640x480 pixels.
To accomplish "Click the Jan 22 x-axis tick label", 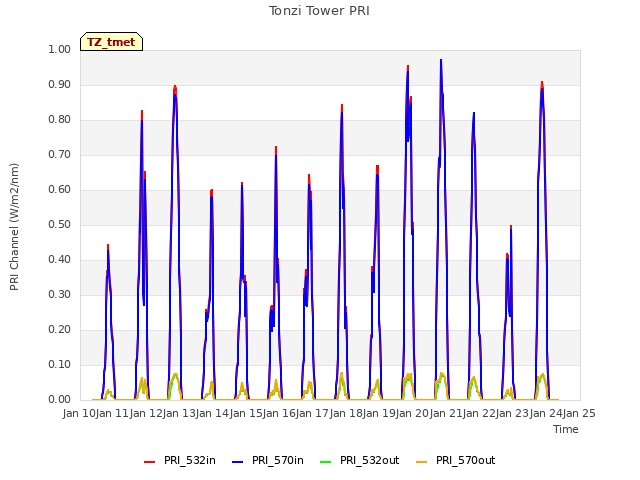I will point(479,413).
